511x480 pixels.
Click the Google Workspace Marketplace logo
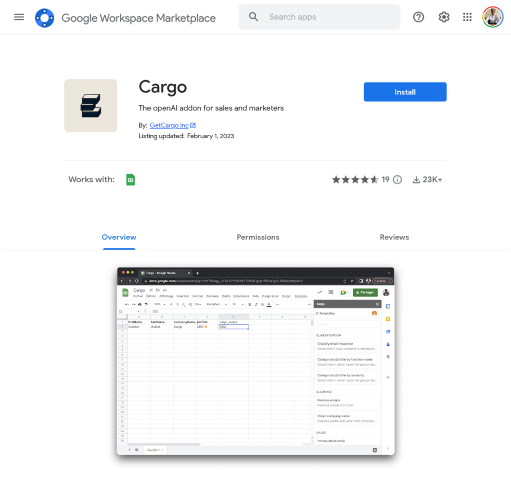point(44,18)
